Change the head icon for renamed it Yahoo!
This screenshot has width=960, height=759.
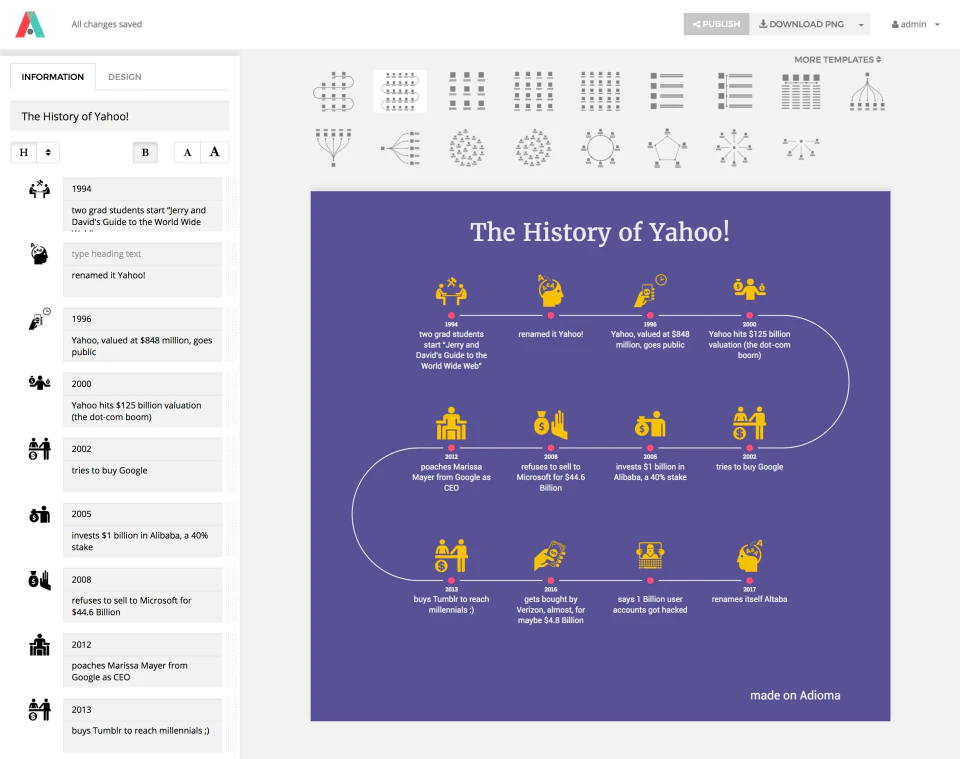[39, 254]
